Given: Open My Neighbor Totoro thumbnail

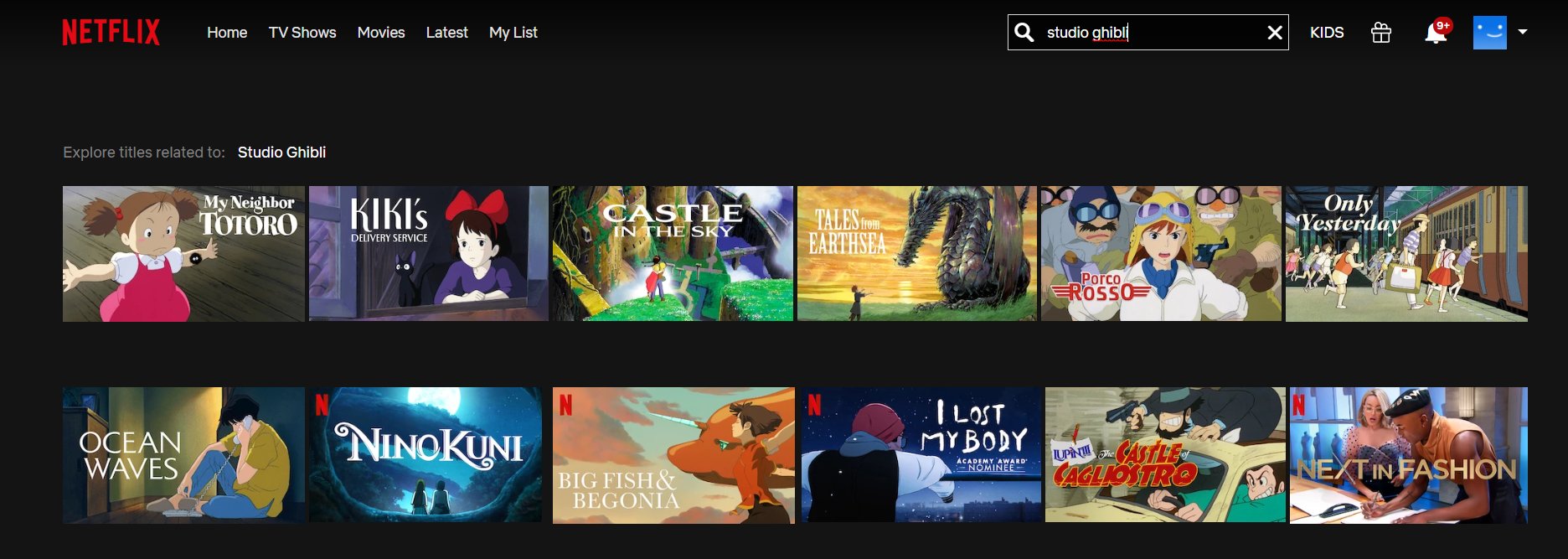Looking at the screenshot, I should tap(183, 254).
